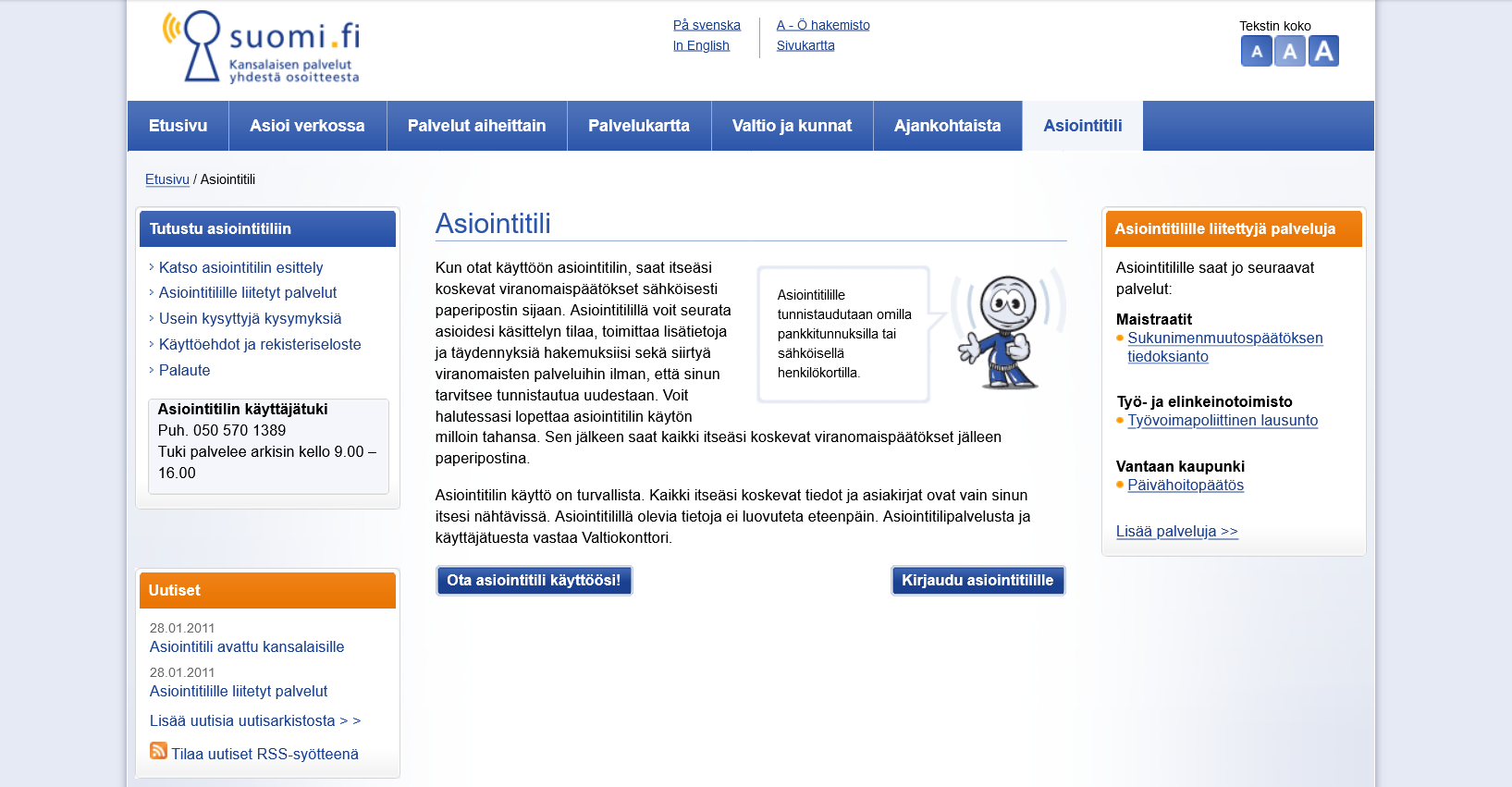
Task: Expand Lisää uutisia uutisarkistosta link
Action: [254, 720]
